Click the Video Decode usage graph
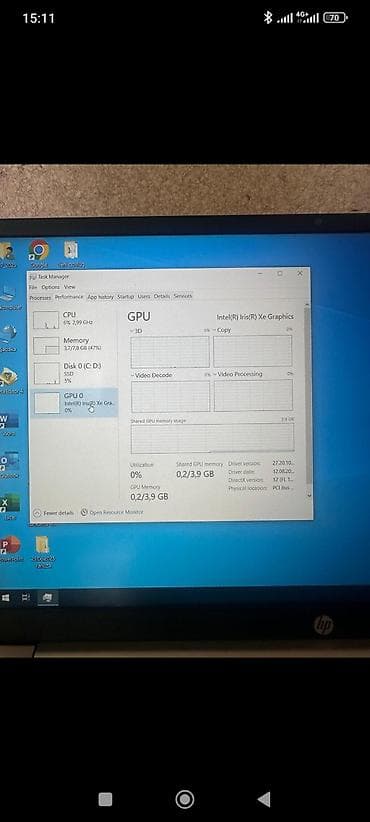Viewport: 370px width, 822px height. click(x=170, y=396)
